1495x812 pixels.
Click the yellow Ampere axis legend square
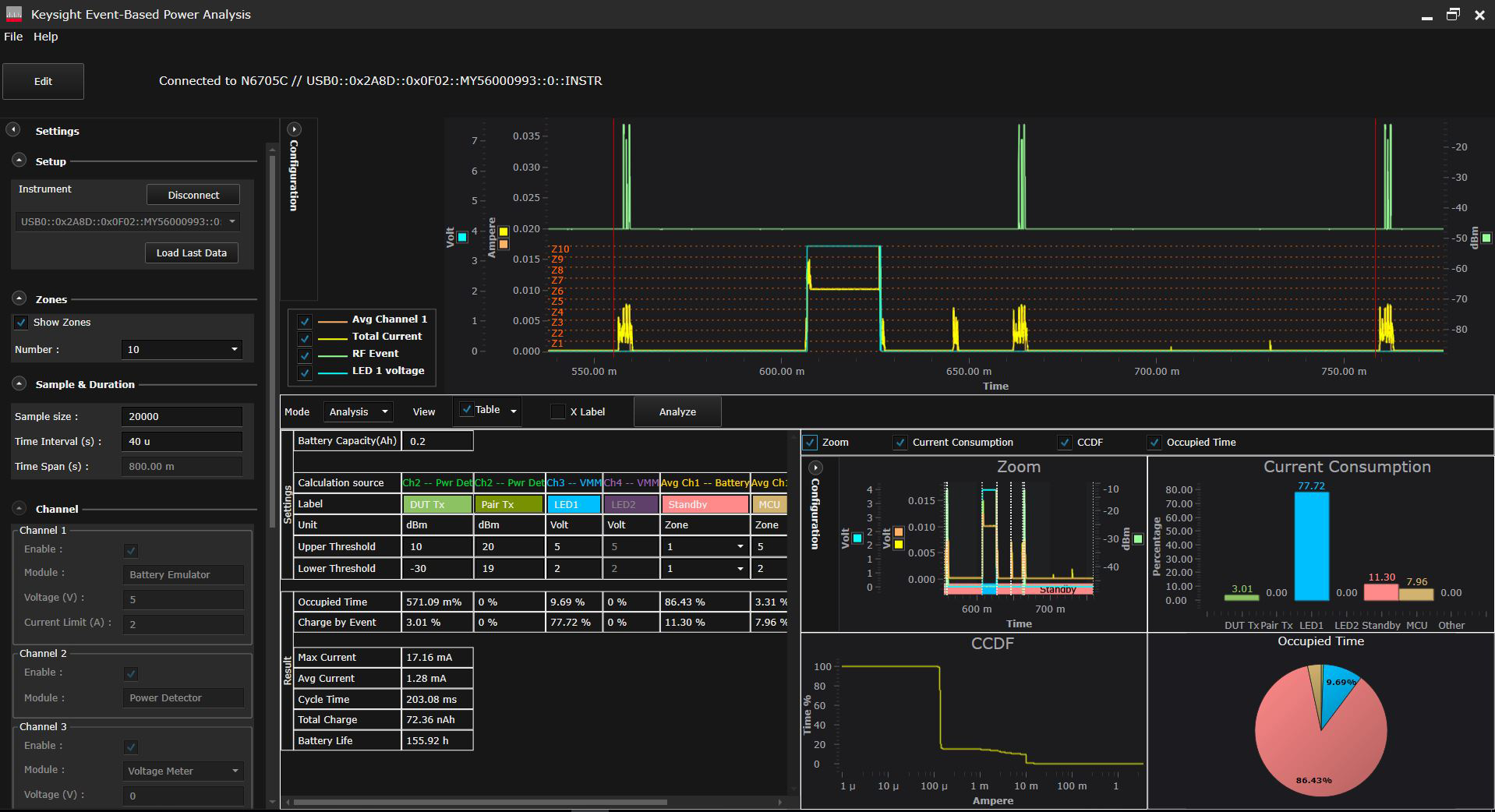click(x=503, y=231)
